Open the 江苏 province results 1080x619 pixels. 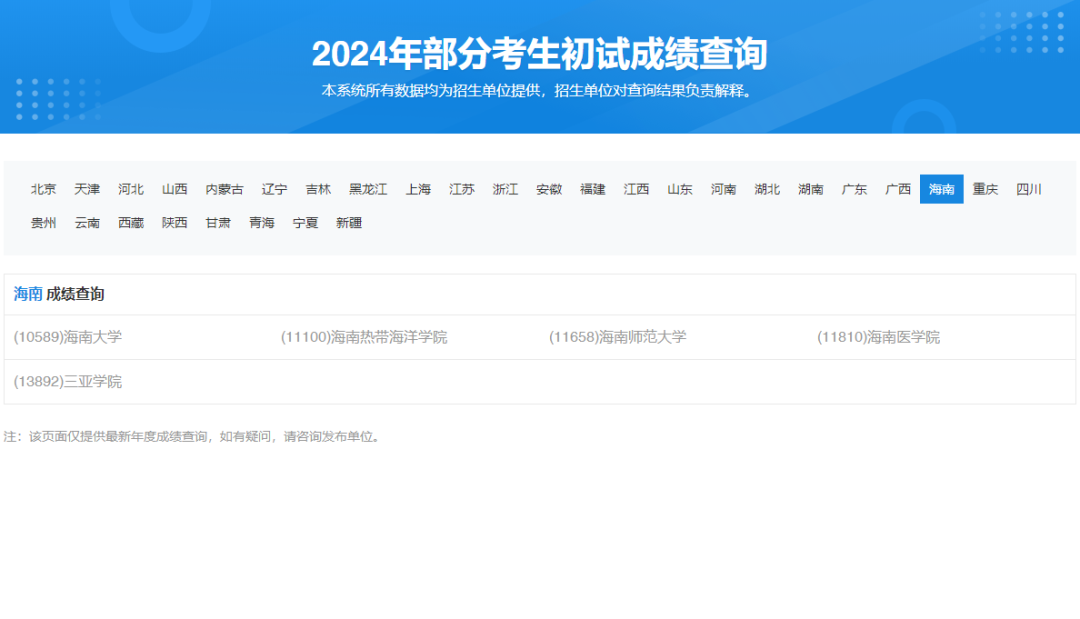click(461, 189)
